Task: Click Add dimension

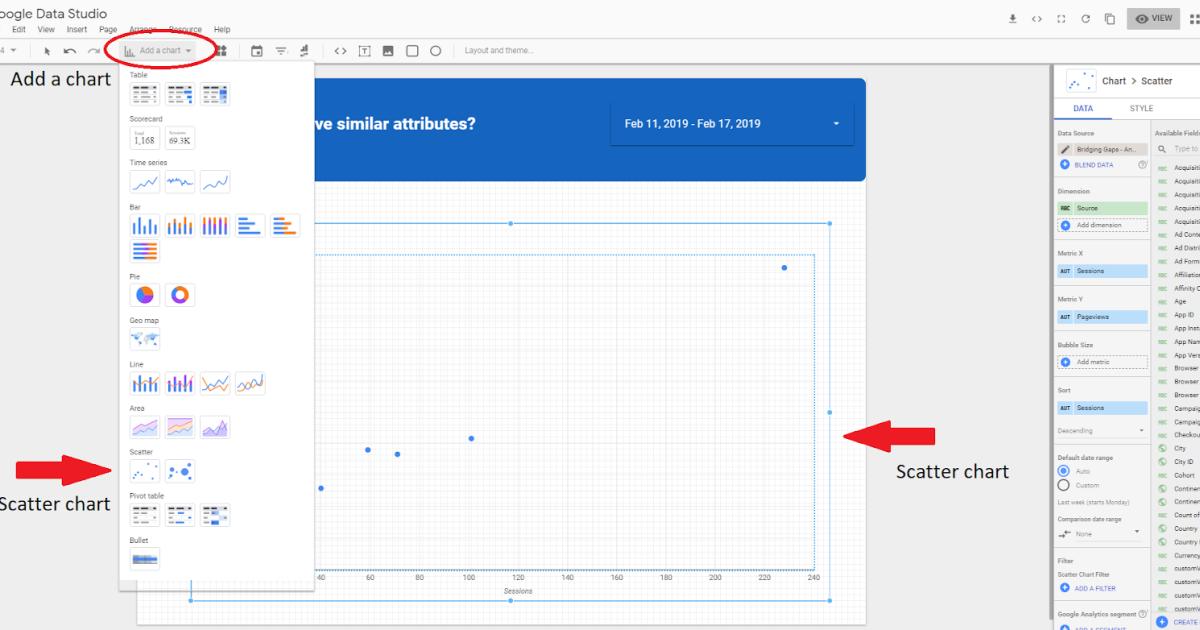Action: click(1102, 225)
